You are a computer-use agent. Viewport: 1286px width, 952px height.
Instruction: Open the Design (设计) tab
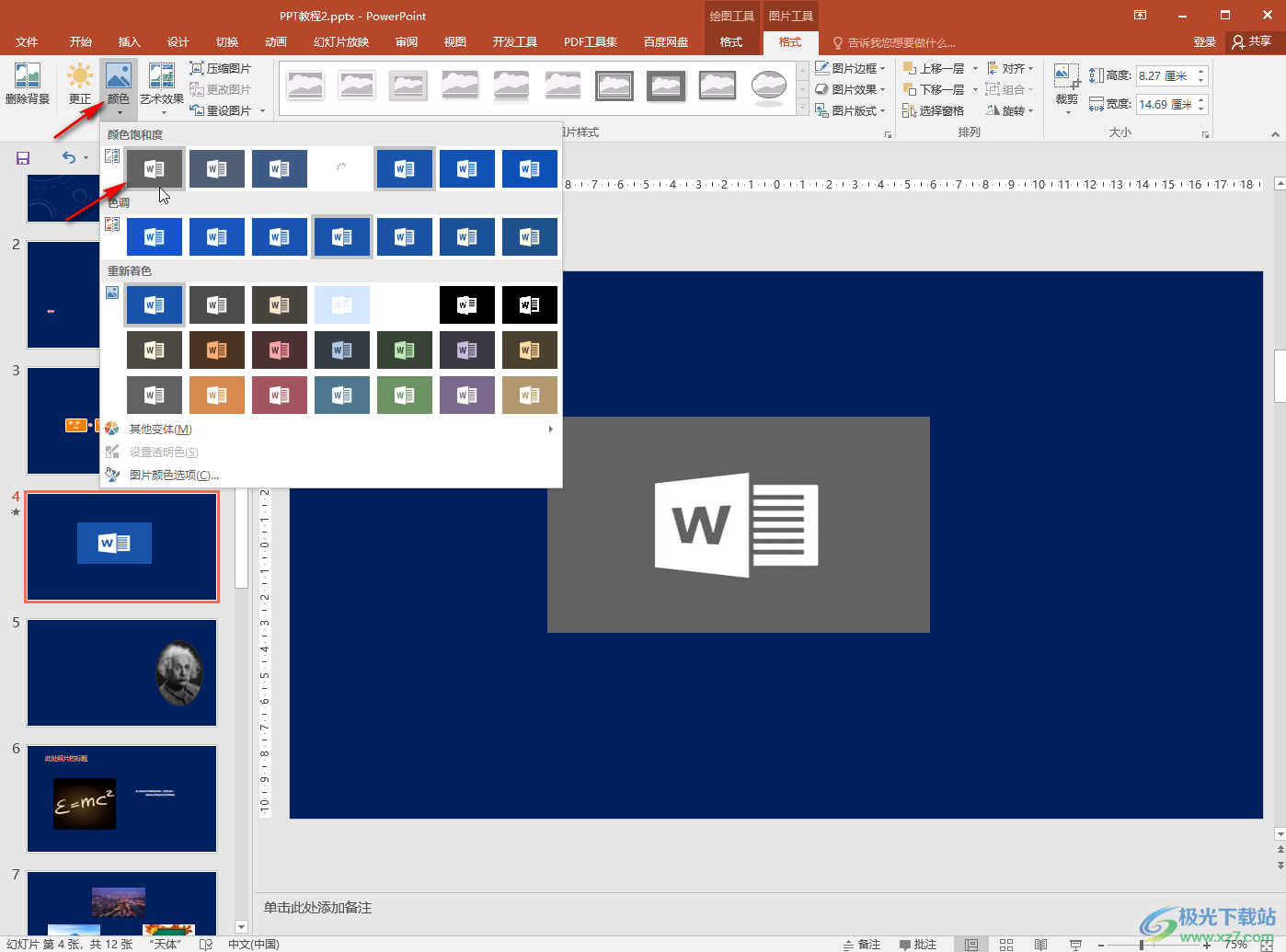pyautogui.click(x=178, y=41)
